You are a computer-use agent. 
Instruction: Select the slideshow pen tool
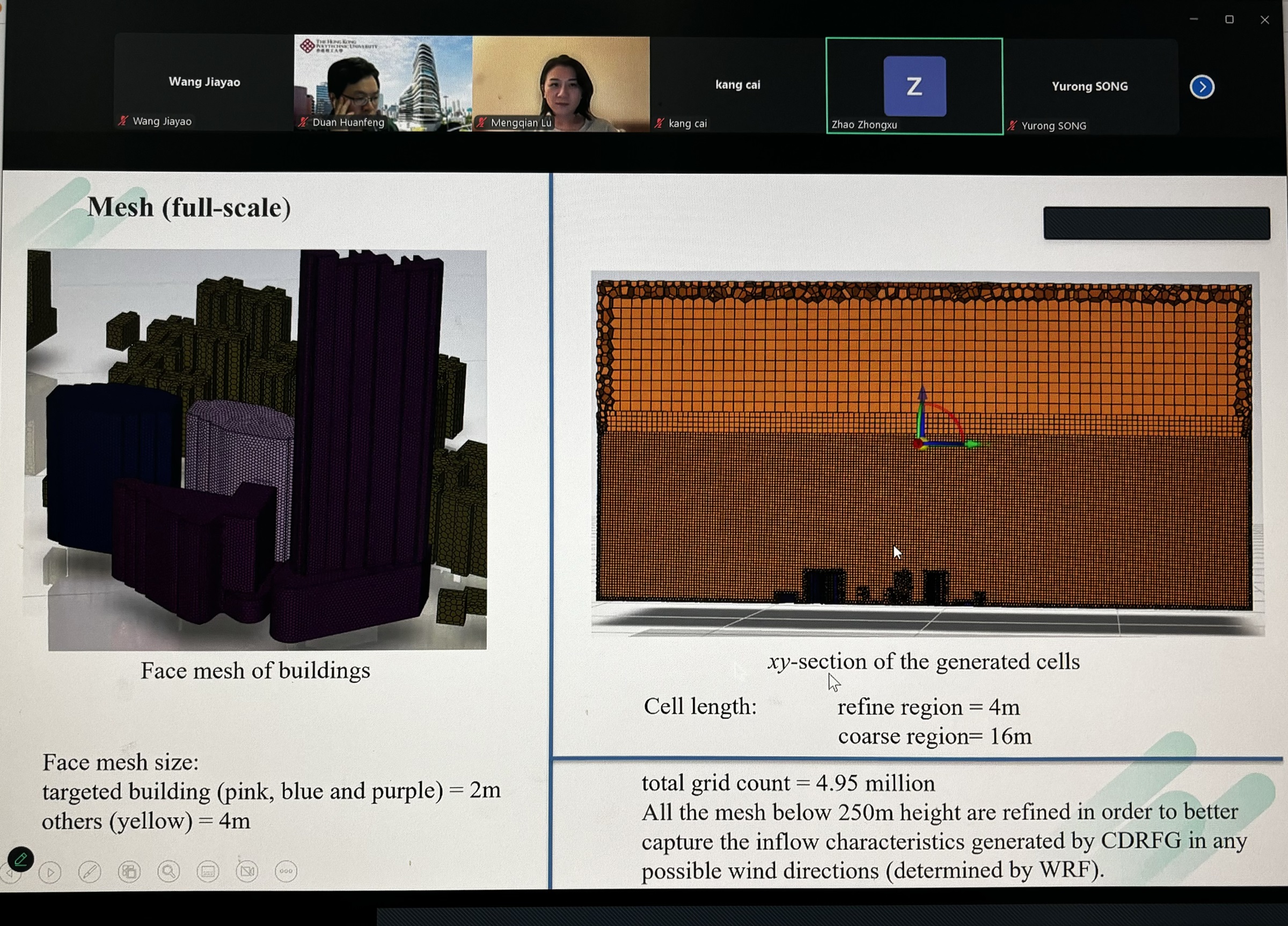[x=90, y=871]
